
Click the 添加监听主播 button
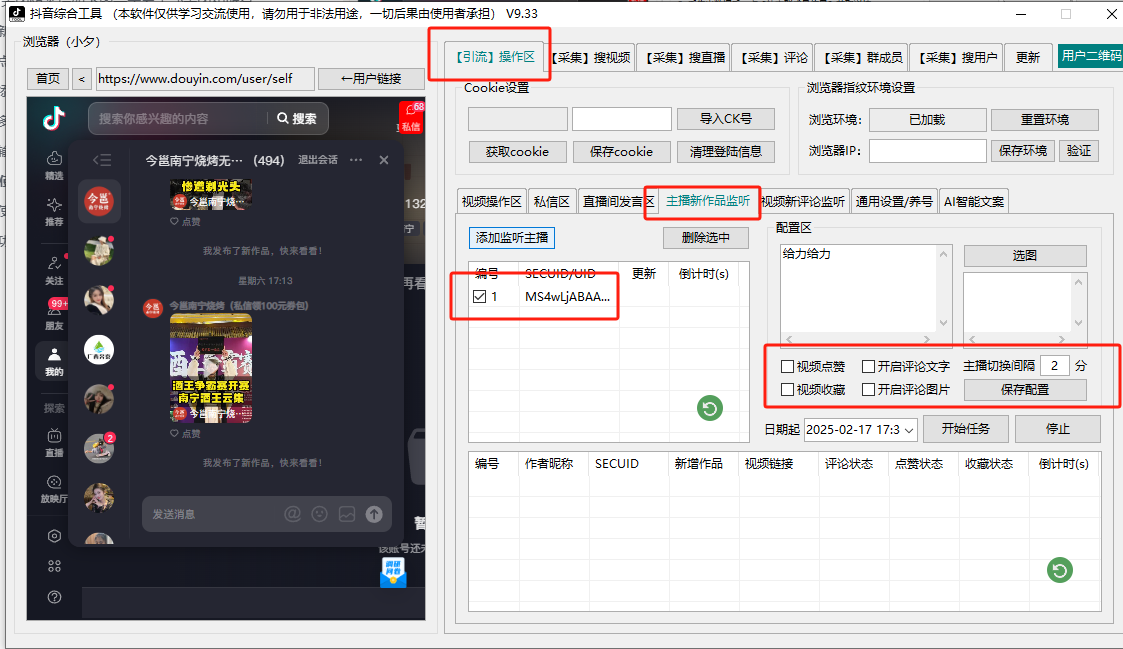tap(512, 238)
